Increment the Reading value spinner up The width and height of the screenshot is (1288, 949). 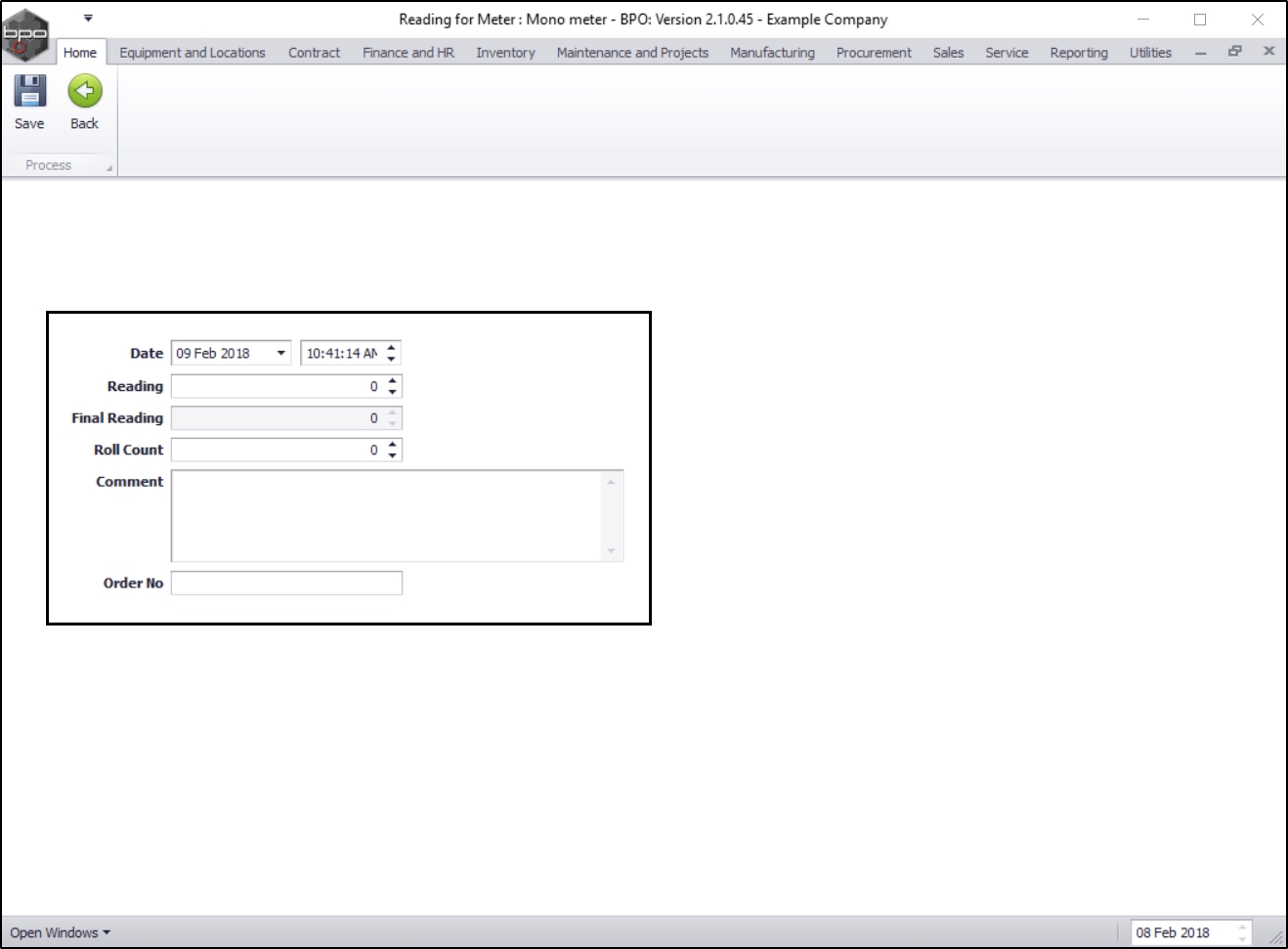[393, 381]
